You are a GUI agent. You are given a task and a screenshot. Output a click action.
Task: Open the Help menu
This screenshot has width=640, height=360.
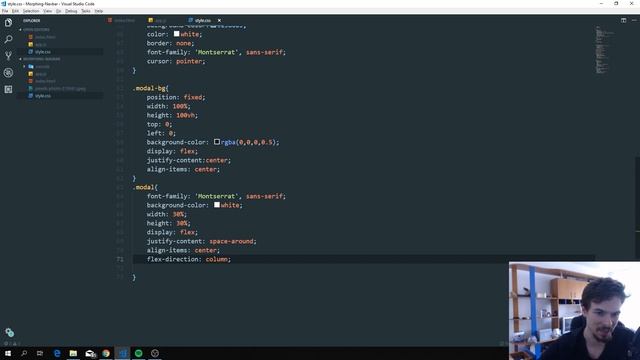[x=99, y=11]
